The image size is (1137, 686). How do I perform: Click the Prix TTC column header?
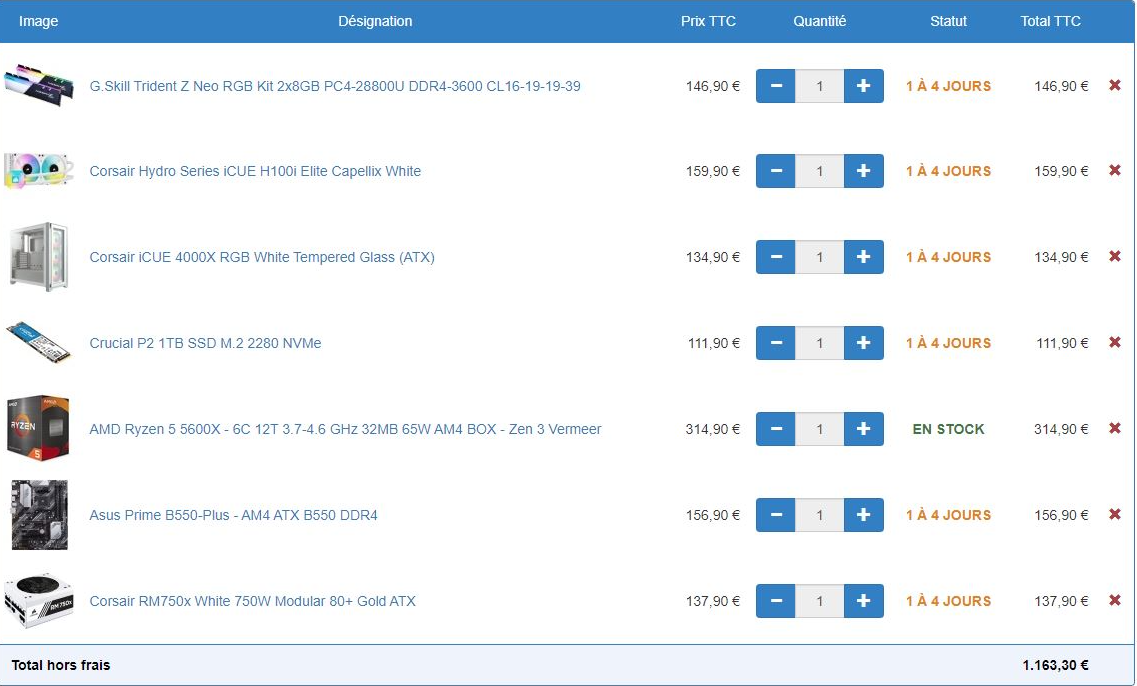point(708,21)
